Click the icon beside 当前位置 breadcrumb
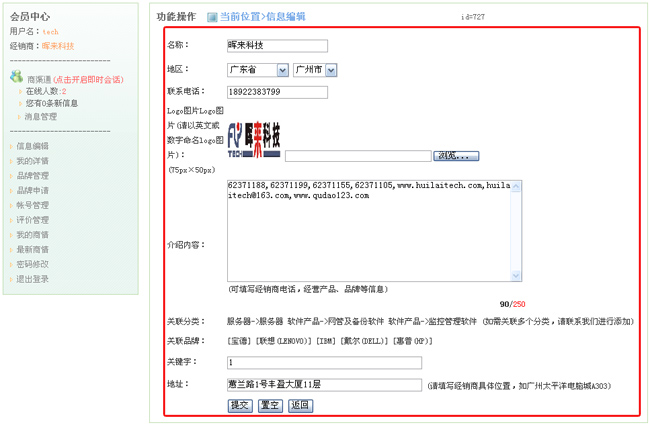Screen dimensions: 650x425 pyautogui.click(x=212, y=17)
